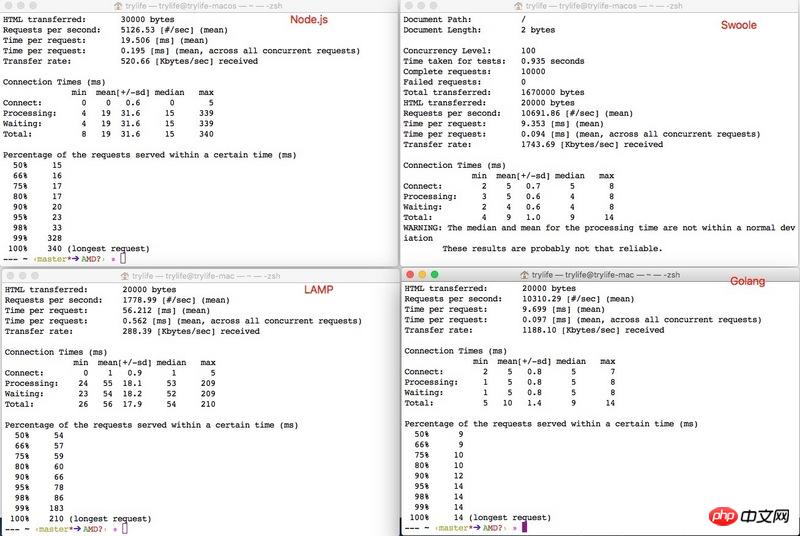Screen dimensions: 800x536
Task: Click 'master*' prompt in LAMP window
Action: tap(54, 529)
